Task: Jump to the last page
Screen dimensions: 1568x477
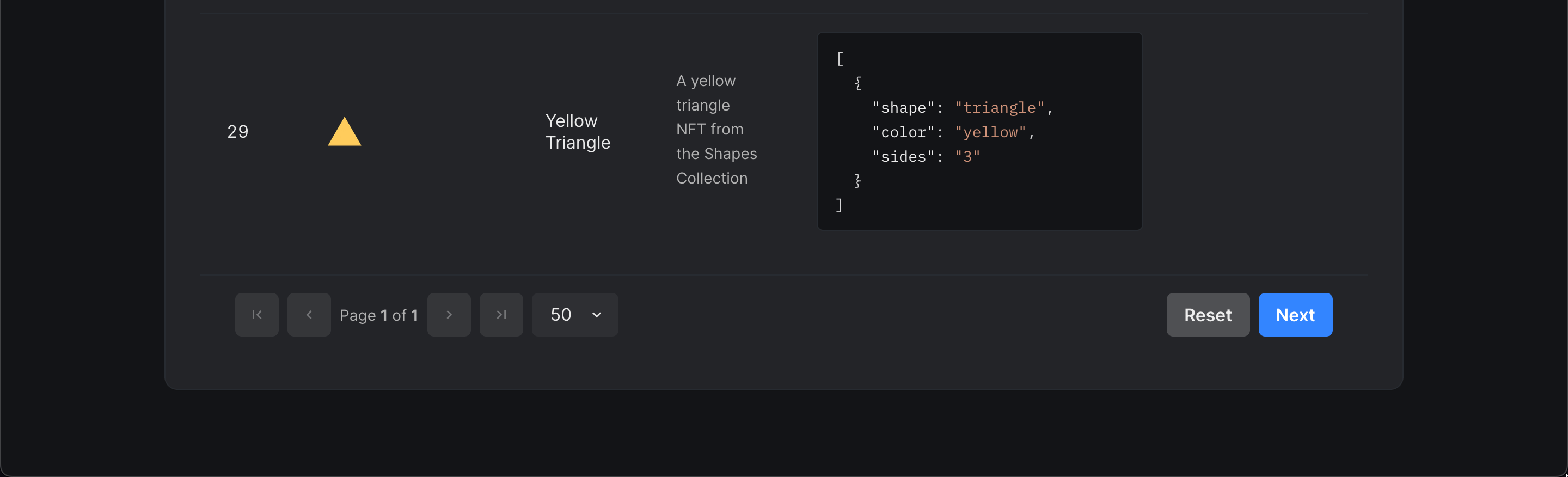Action: pyautogui.click(x=501, y=315)
